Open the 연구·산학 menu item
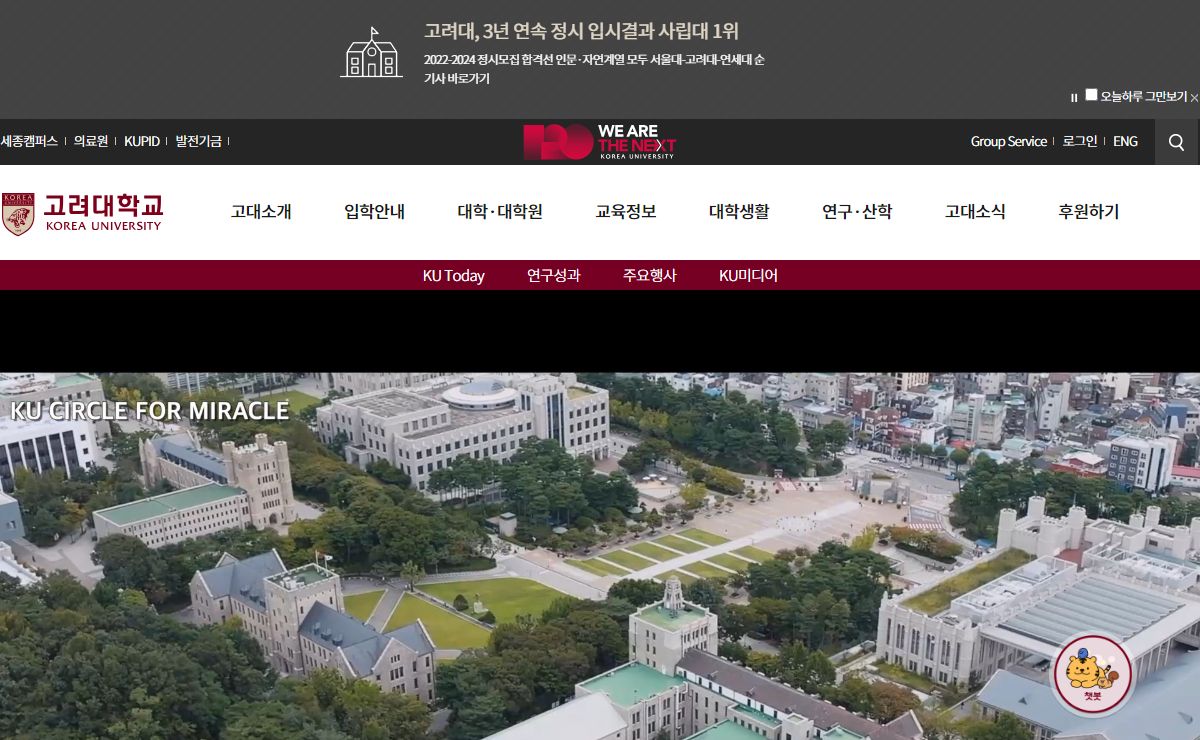 [x=857, y=212]
